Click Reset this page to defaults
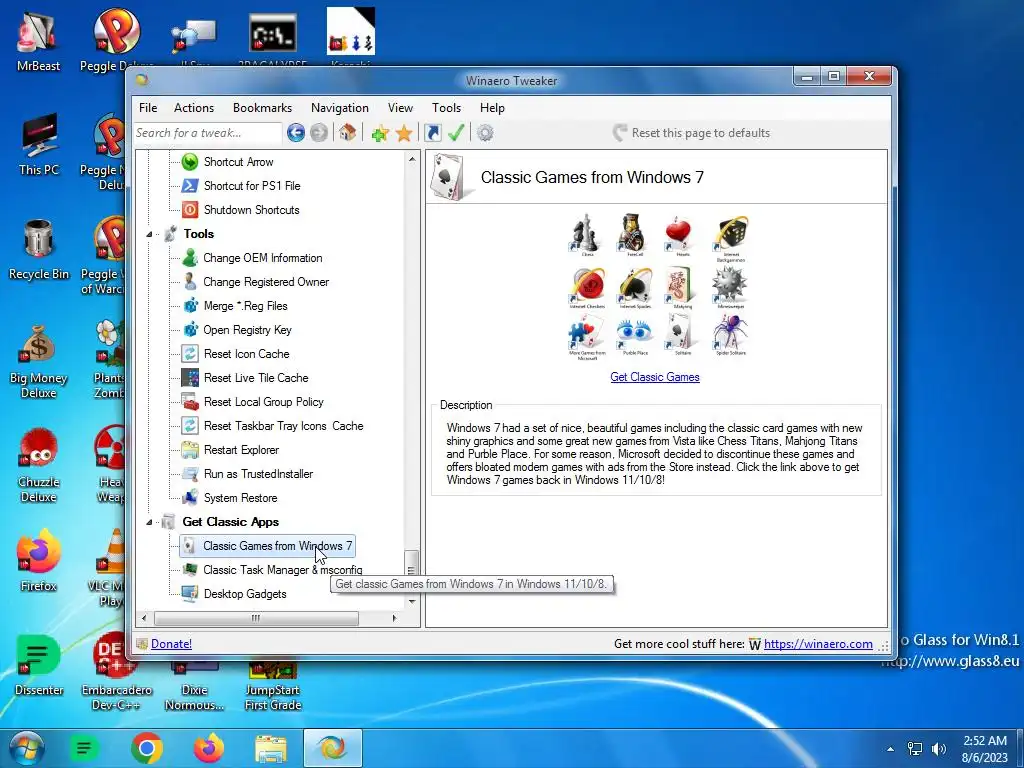This screenshot has width=1024, height=768. click(692, 133)
